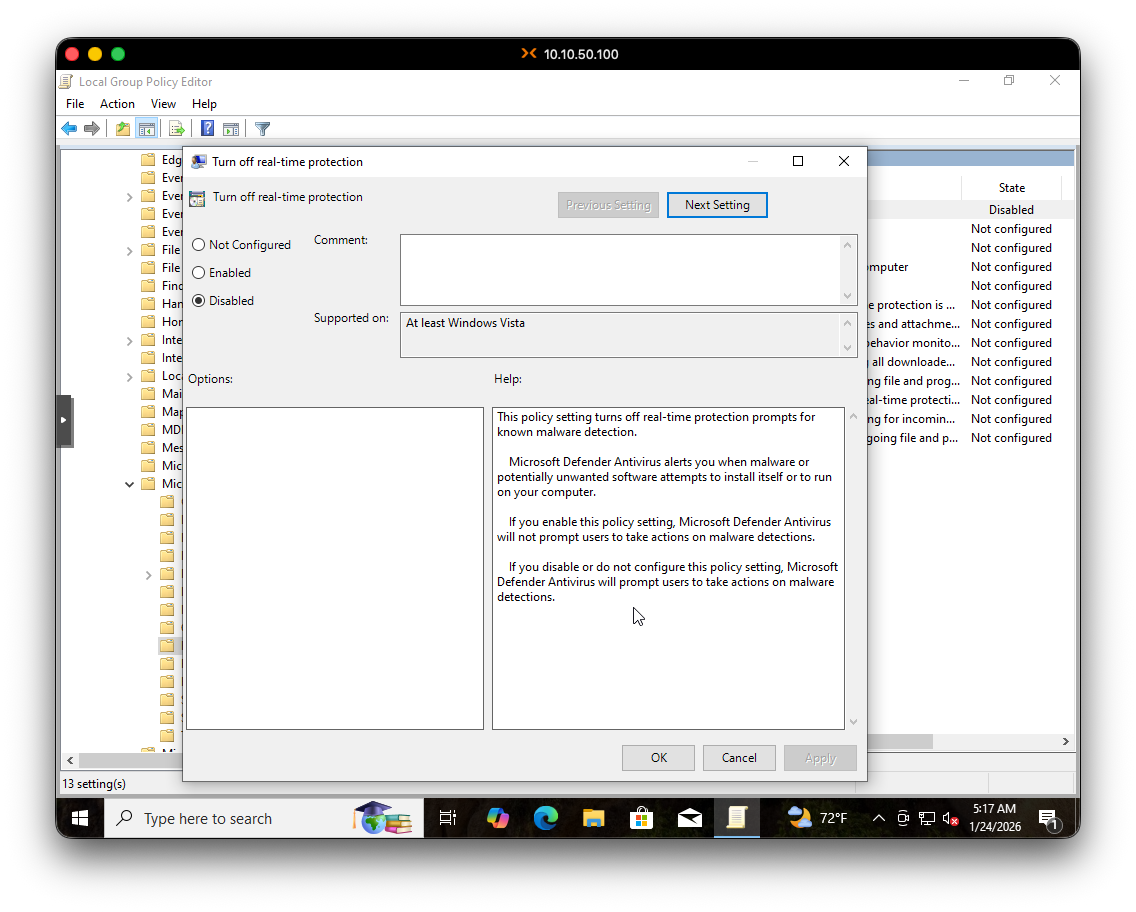The image size is (1136, 912).
Task: Expand the indented subfolder with the chevron
Action: pyautogui.click(x=148, y=575)
